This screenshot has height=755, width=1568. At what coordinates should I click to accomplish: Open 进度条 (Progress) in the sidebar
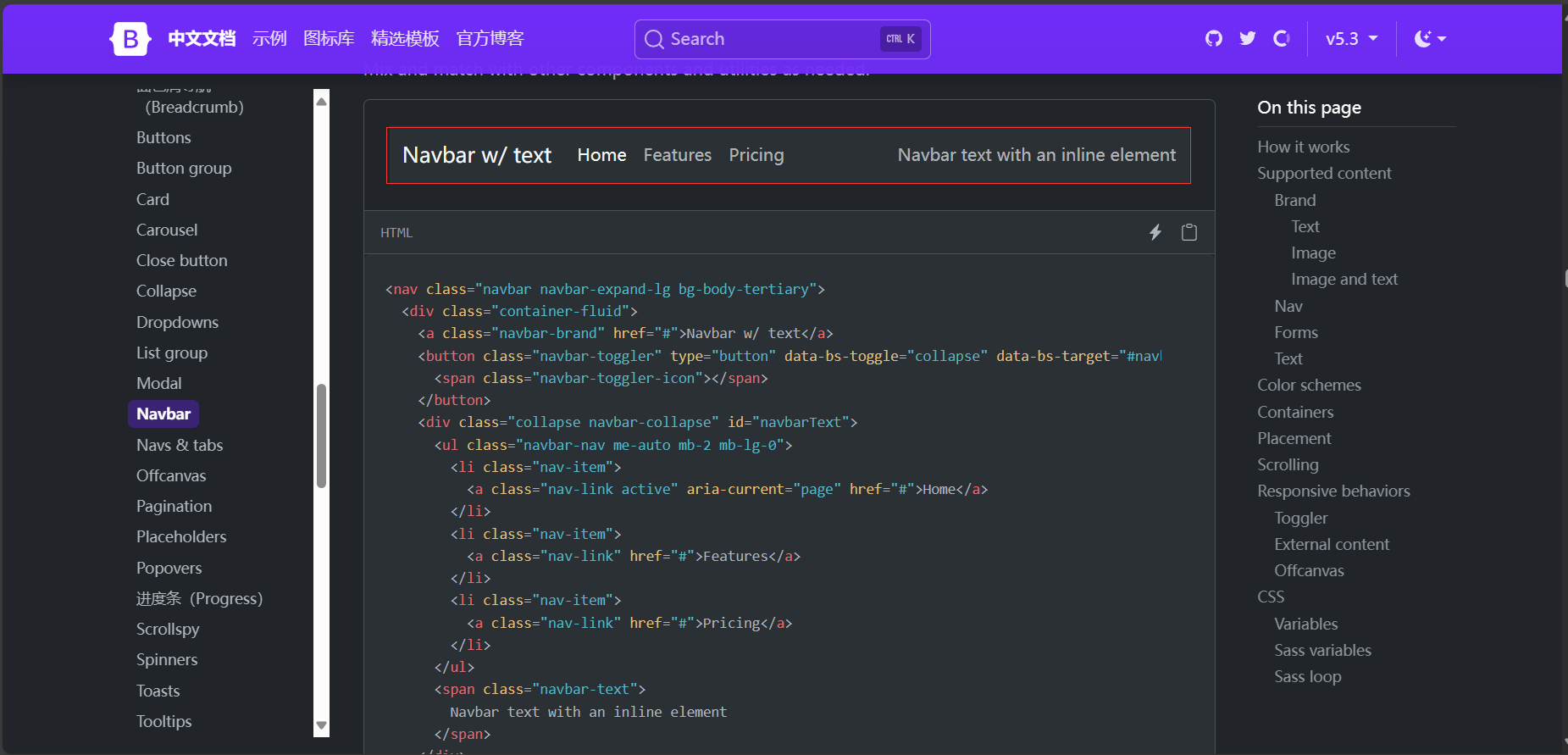199,598
